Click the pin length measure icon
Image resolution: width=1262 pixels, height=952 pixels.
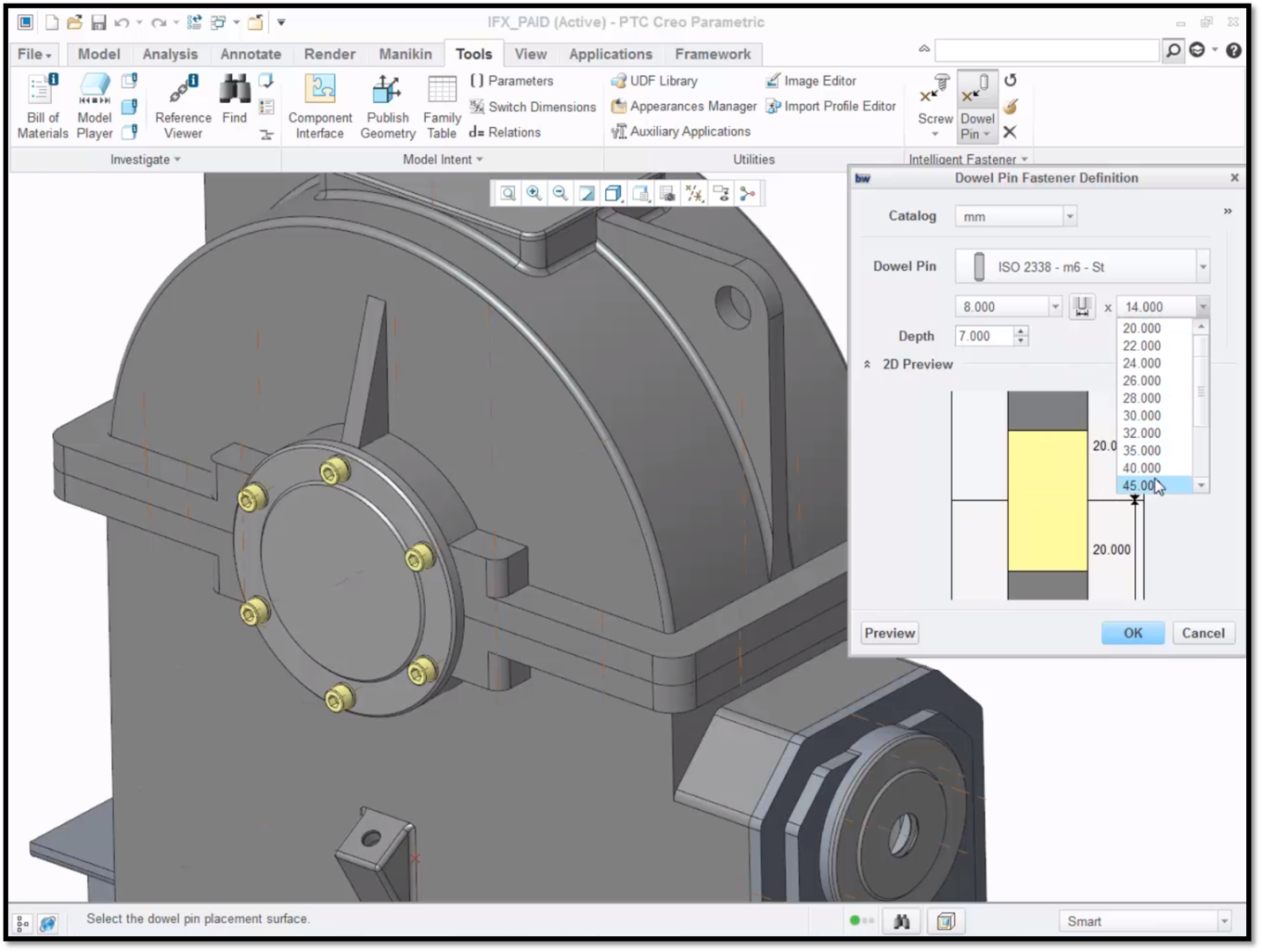(1082, 307)
